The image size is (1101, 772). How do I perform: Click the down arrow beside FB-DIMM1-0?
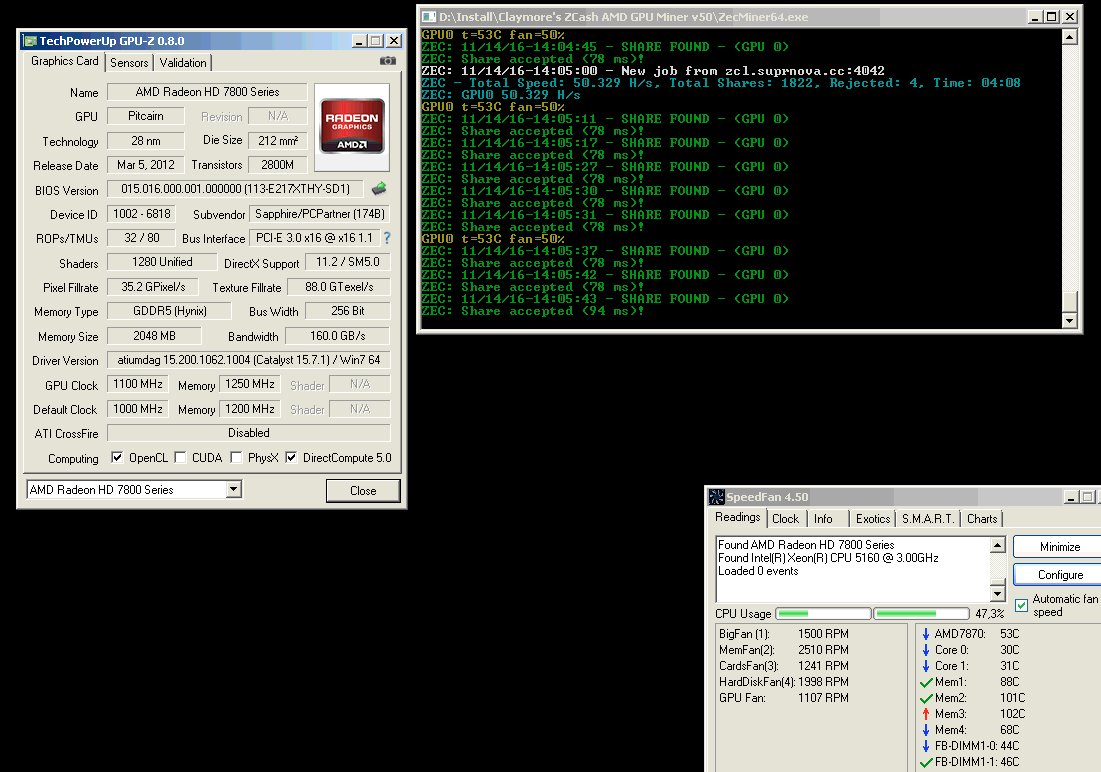coord(925,746)
